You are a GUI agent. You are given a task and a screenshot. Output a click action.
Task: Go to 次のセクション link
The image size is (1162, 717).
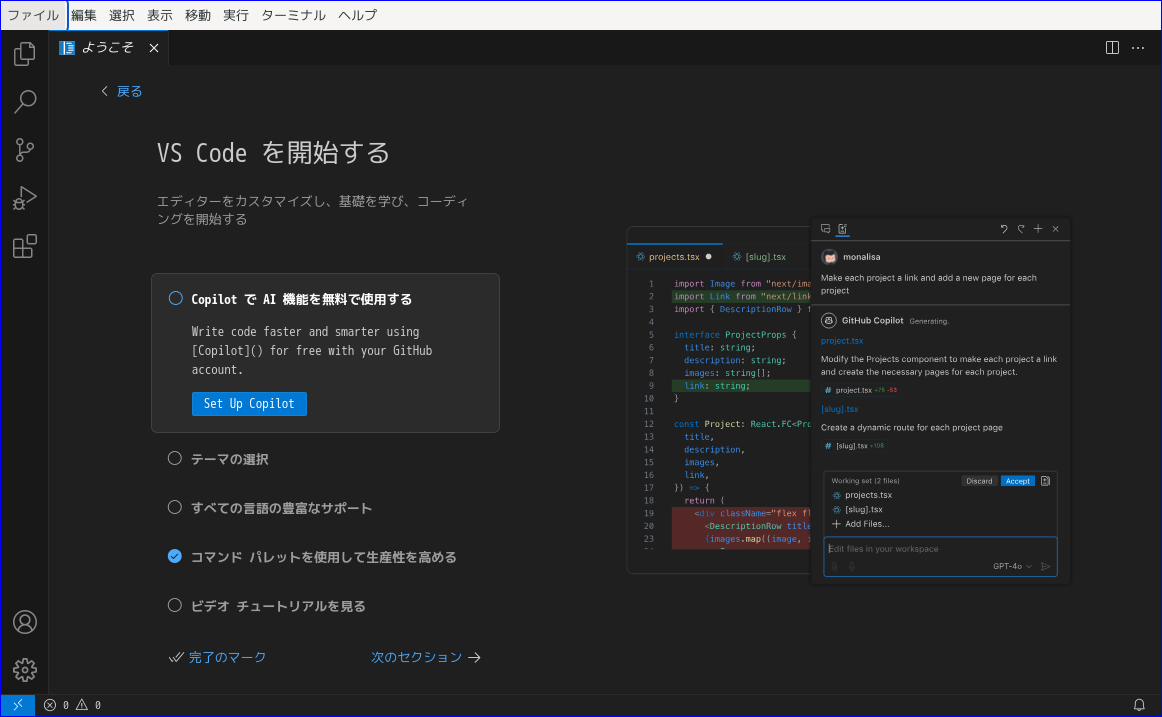click(x=426, y=657)
